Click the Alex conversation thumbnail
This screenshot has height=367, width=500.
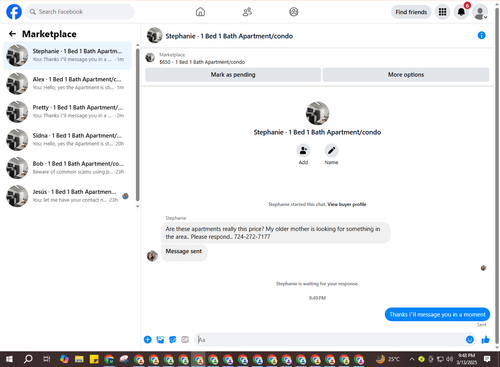click(x=17, y=84)
